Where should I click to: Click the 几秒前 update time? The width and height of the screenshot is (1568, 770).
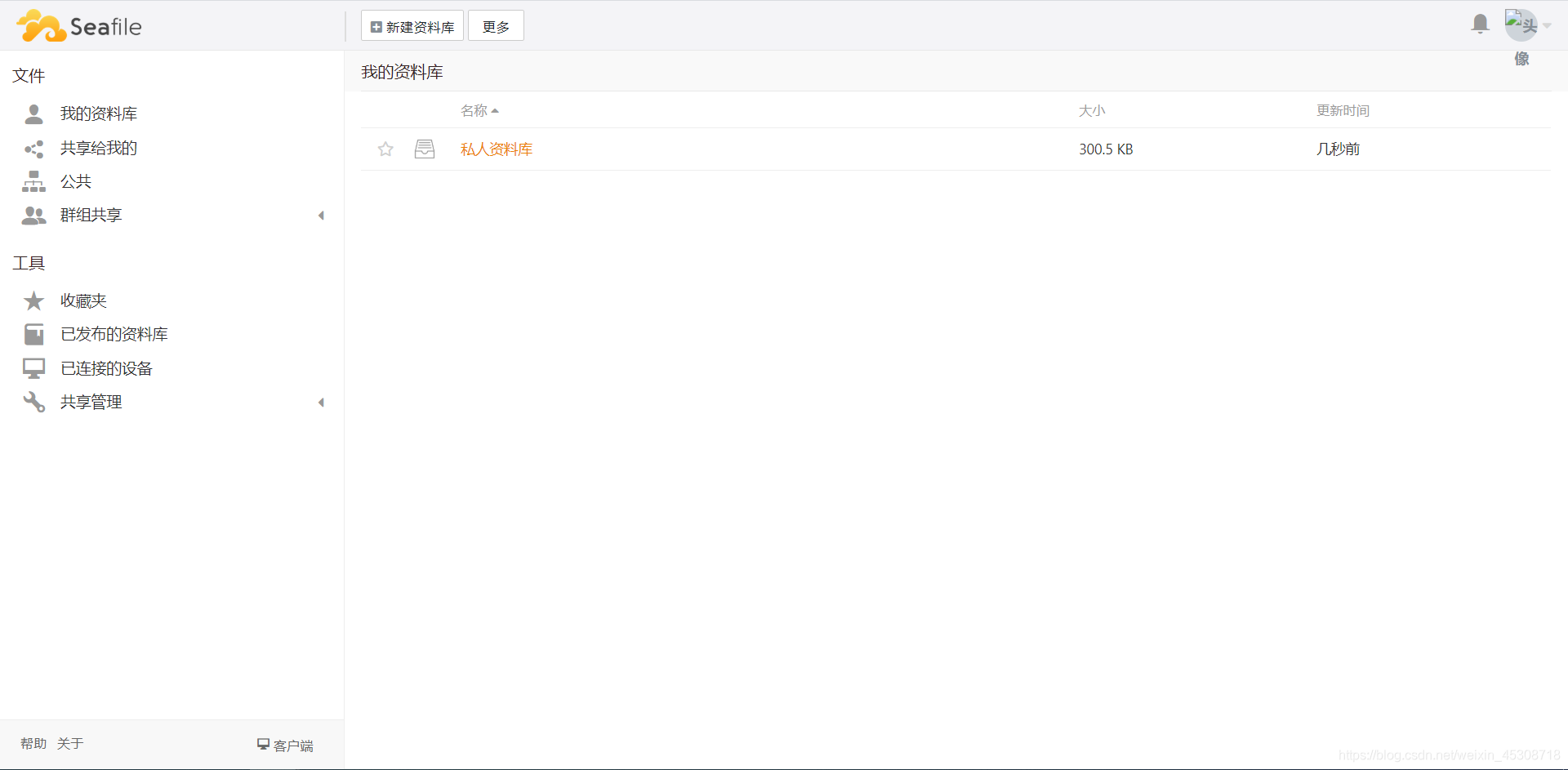pyautogui.click(x=1338, y=149)
